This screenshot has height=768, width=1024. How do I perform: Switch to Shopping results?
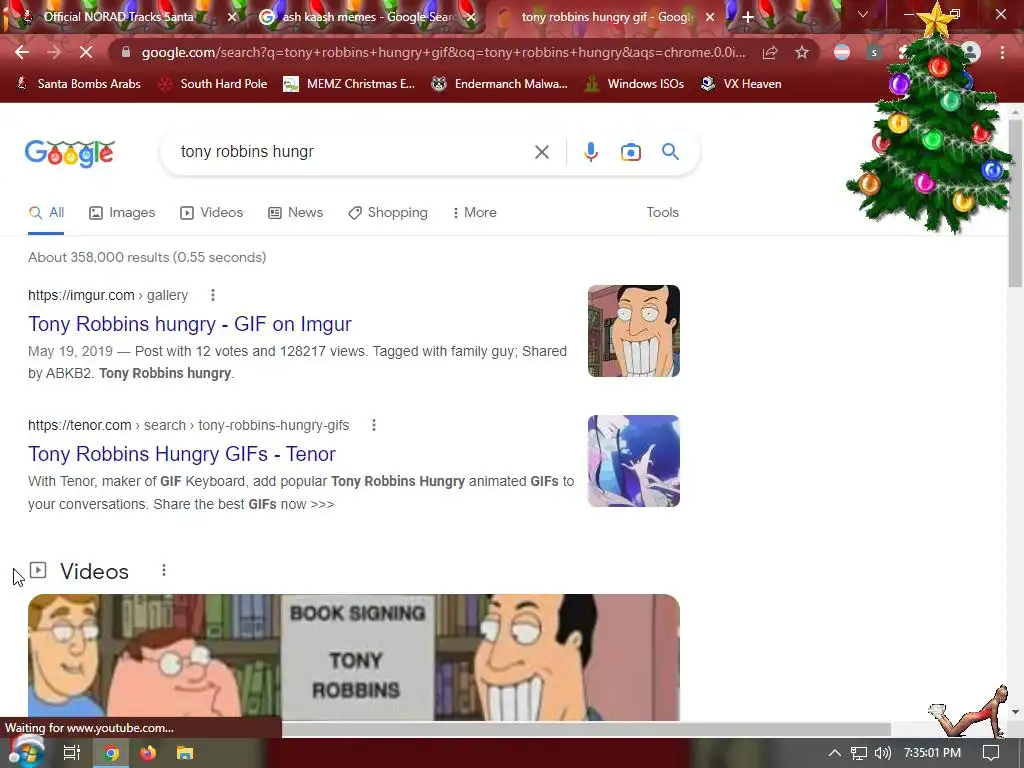(x=388, y=212)
